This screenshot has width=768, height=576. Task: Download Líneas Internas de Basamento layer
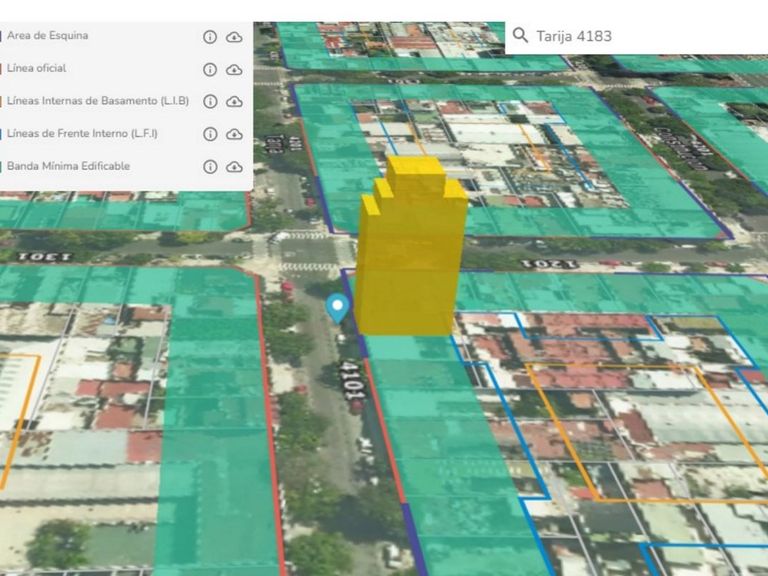234,101
